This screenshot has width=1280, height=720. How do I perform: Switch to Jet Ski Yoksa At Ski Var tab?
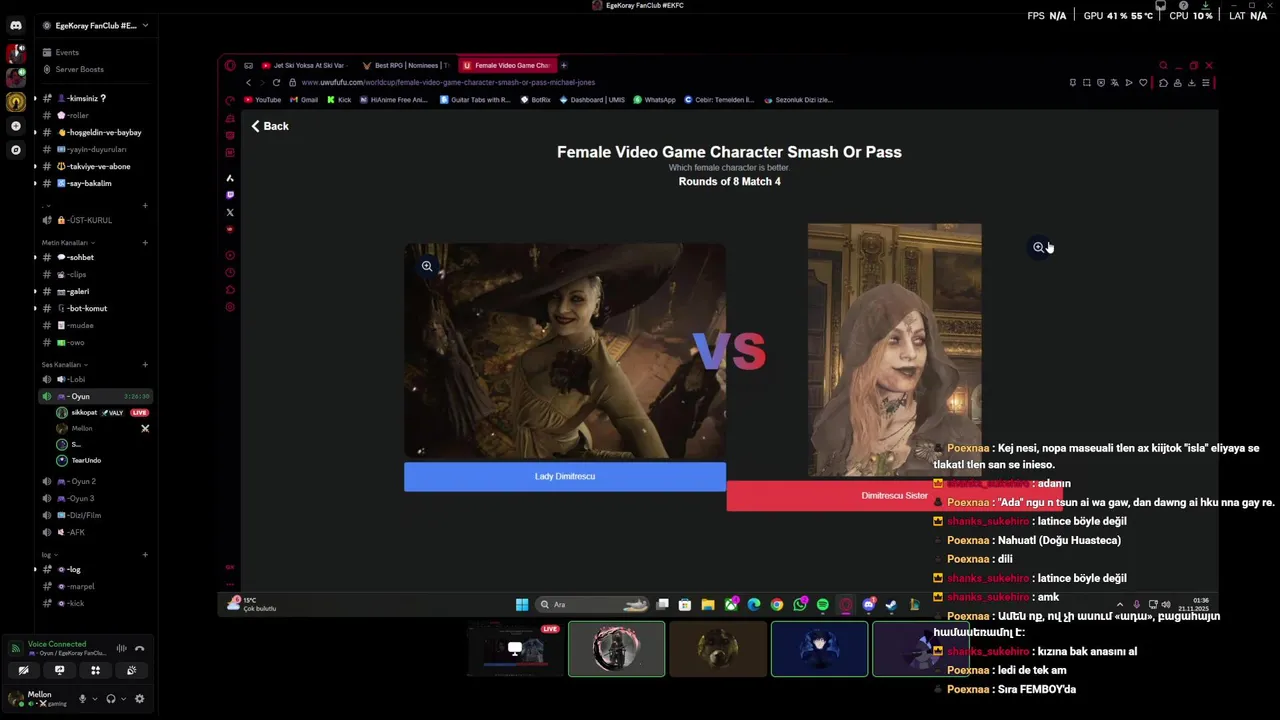coord(304,65)
